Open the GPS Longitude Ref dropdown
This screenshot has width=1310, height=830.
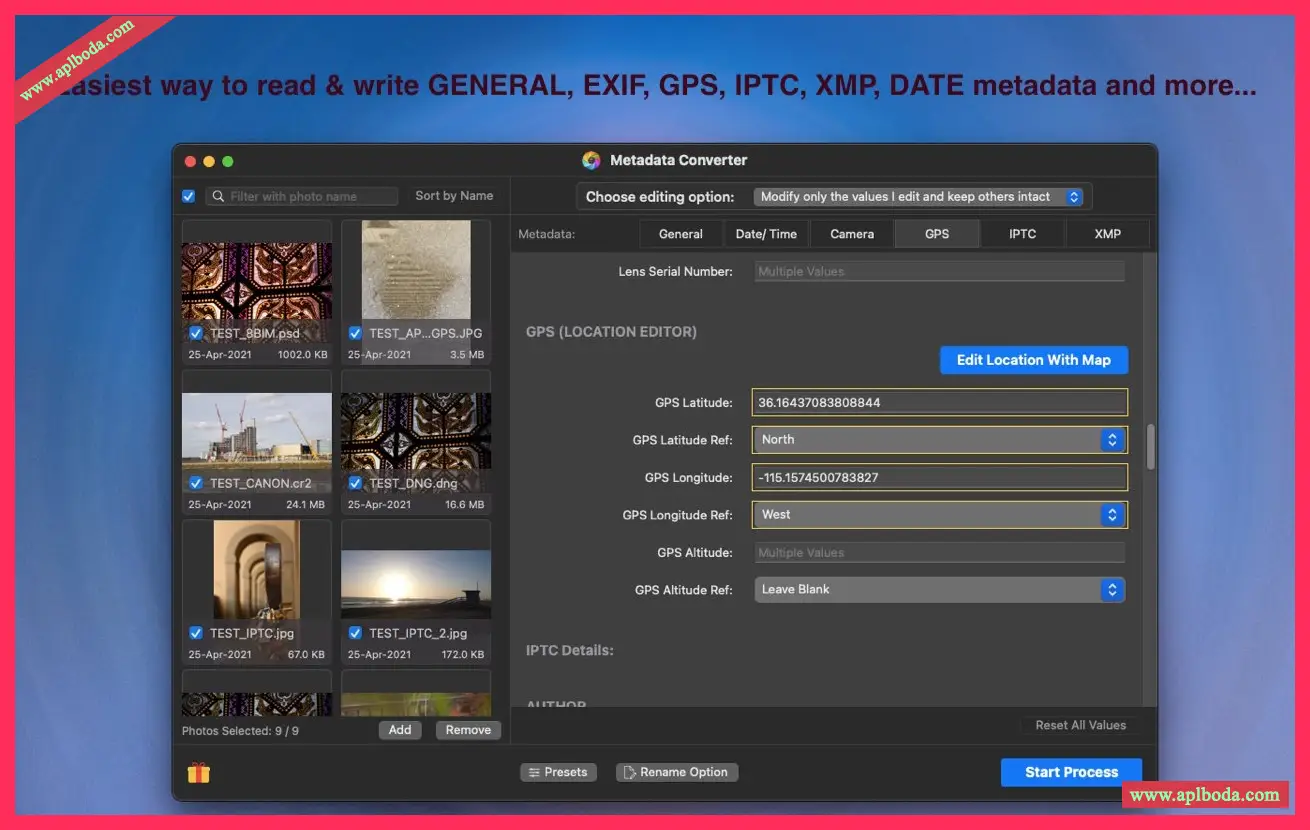coord(939,515)
